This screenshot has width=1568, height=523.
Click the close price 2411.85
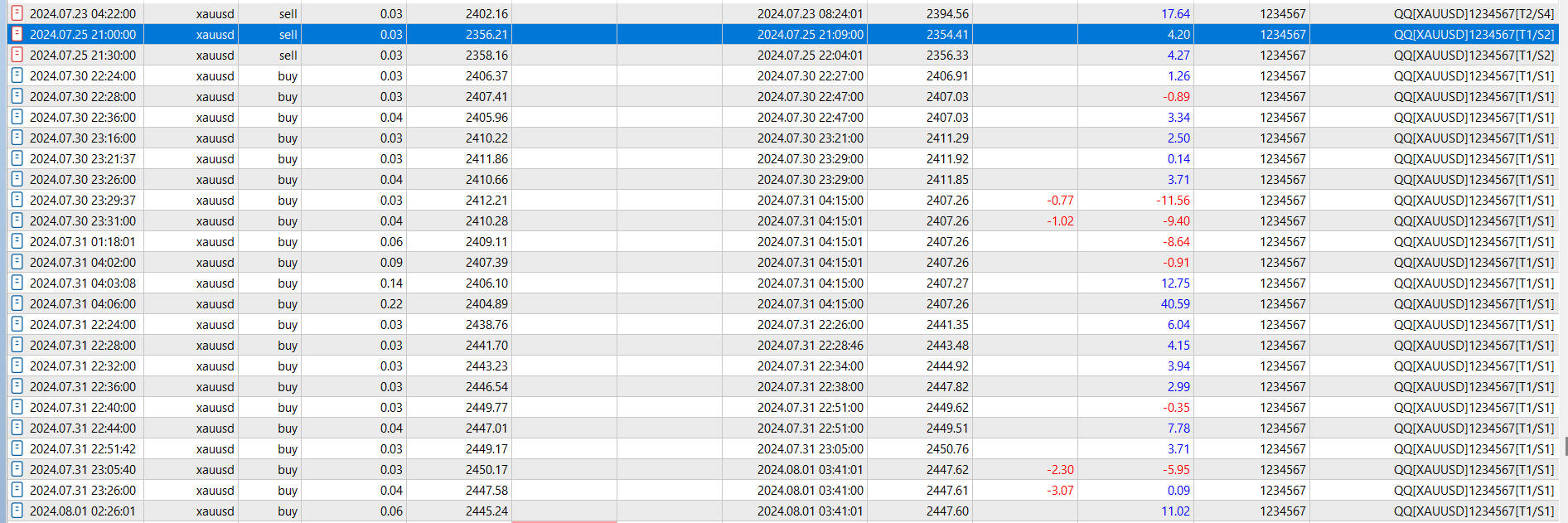947,180
